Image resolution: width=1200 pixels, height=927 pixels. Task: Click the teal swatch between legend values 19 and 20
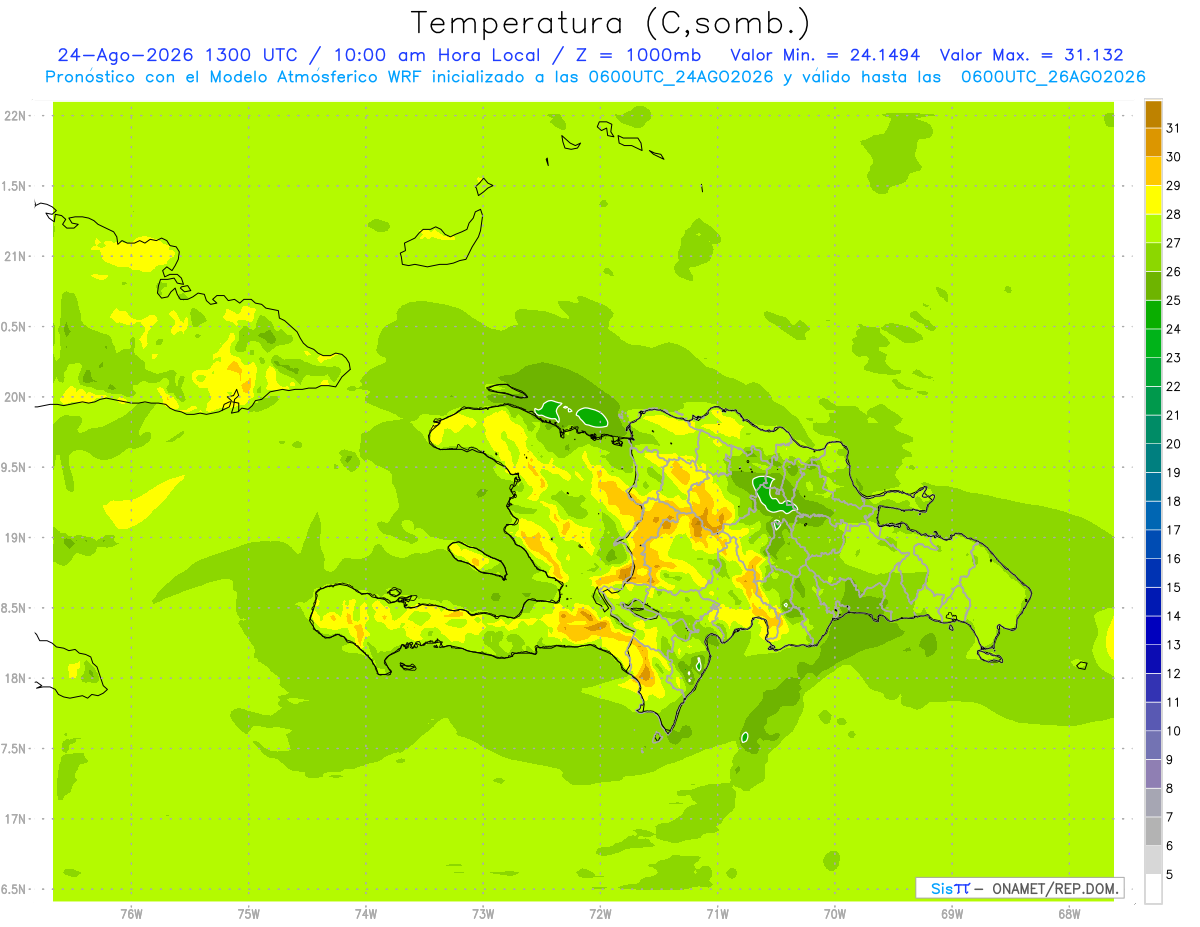(1153, 458)
